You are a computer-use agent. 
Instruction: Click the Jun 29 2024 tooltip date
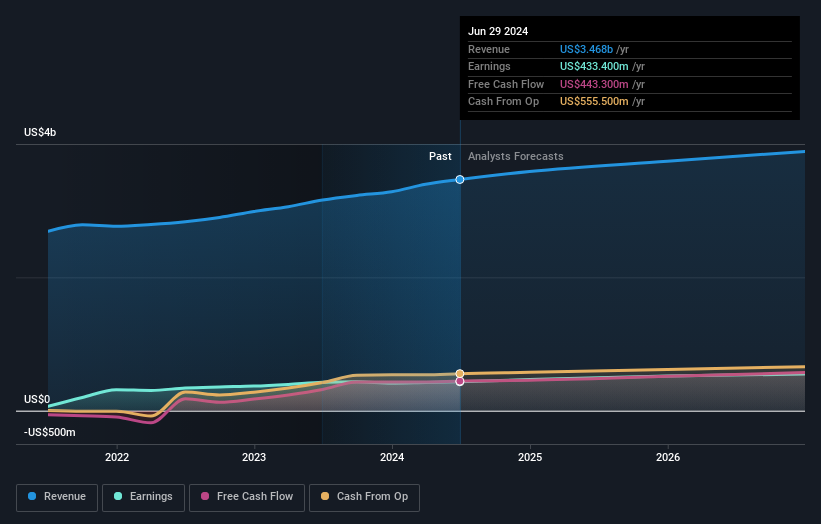[498, 31]
